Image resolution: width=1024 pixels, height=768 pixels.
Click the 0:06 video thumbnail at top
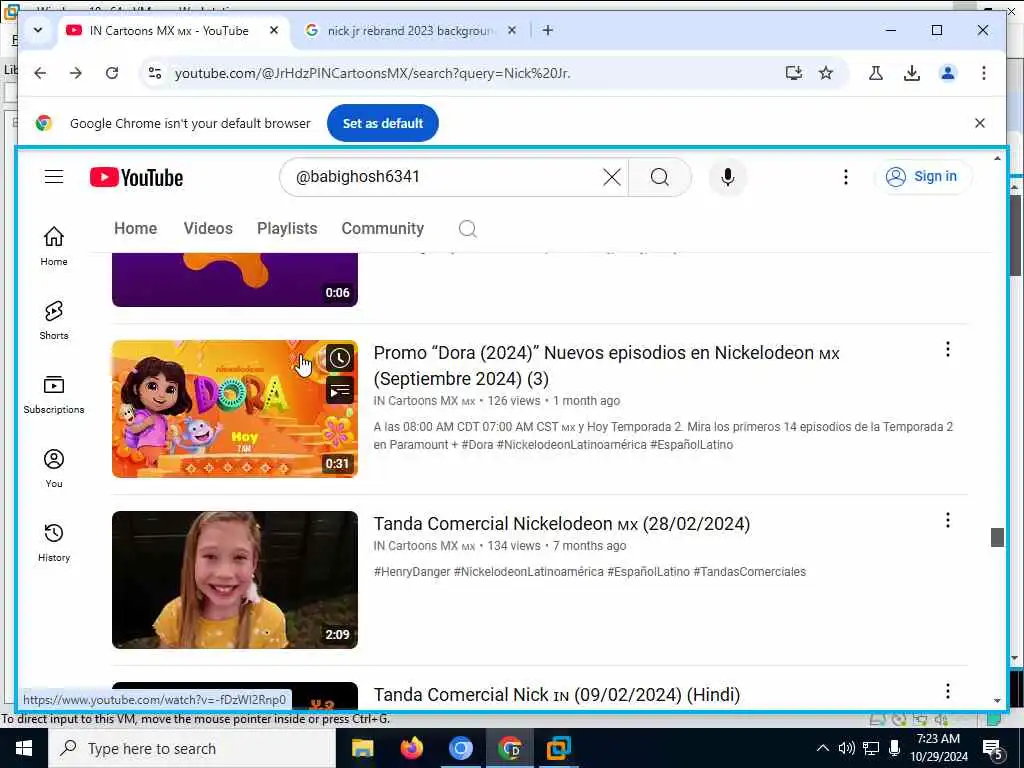(234, 280)
